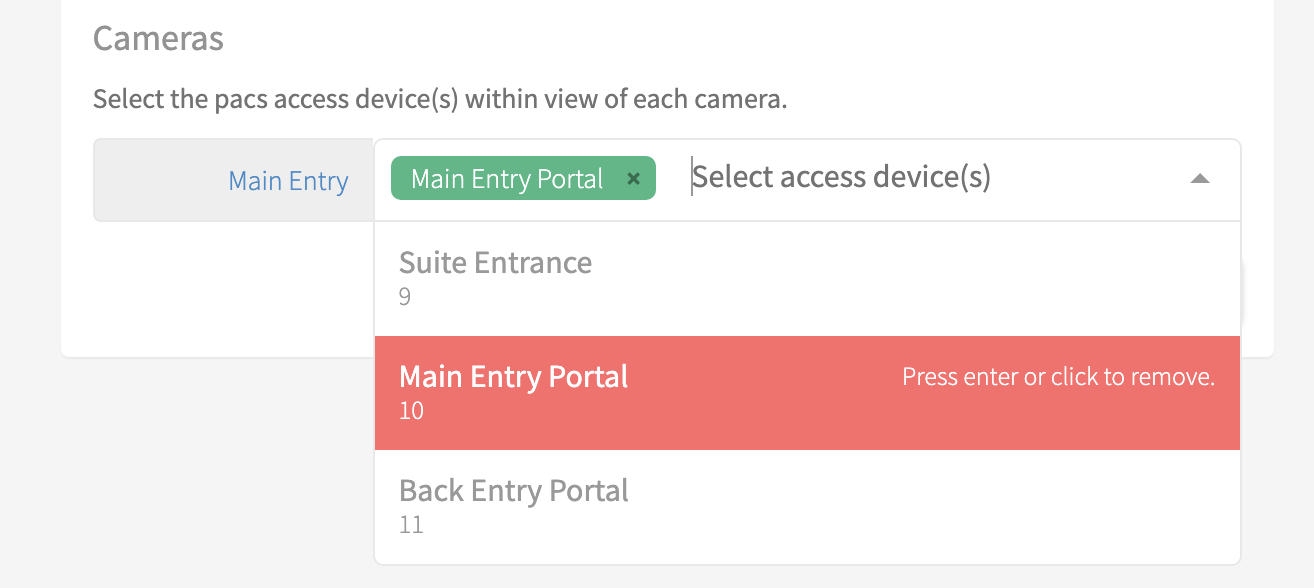Click empty space right of Suite Entrance
This screenshot has height=588, width=1314.
tap(900, 278)
